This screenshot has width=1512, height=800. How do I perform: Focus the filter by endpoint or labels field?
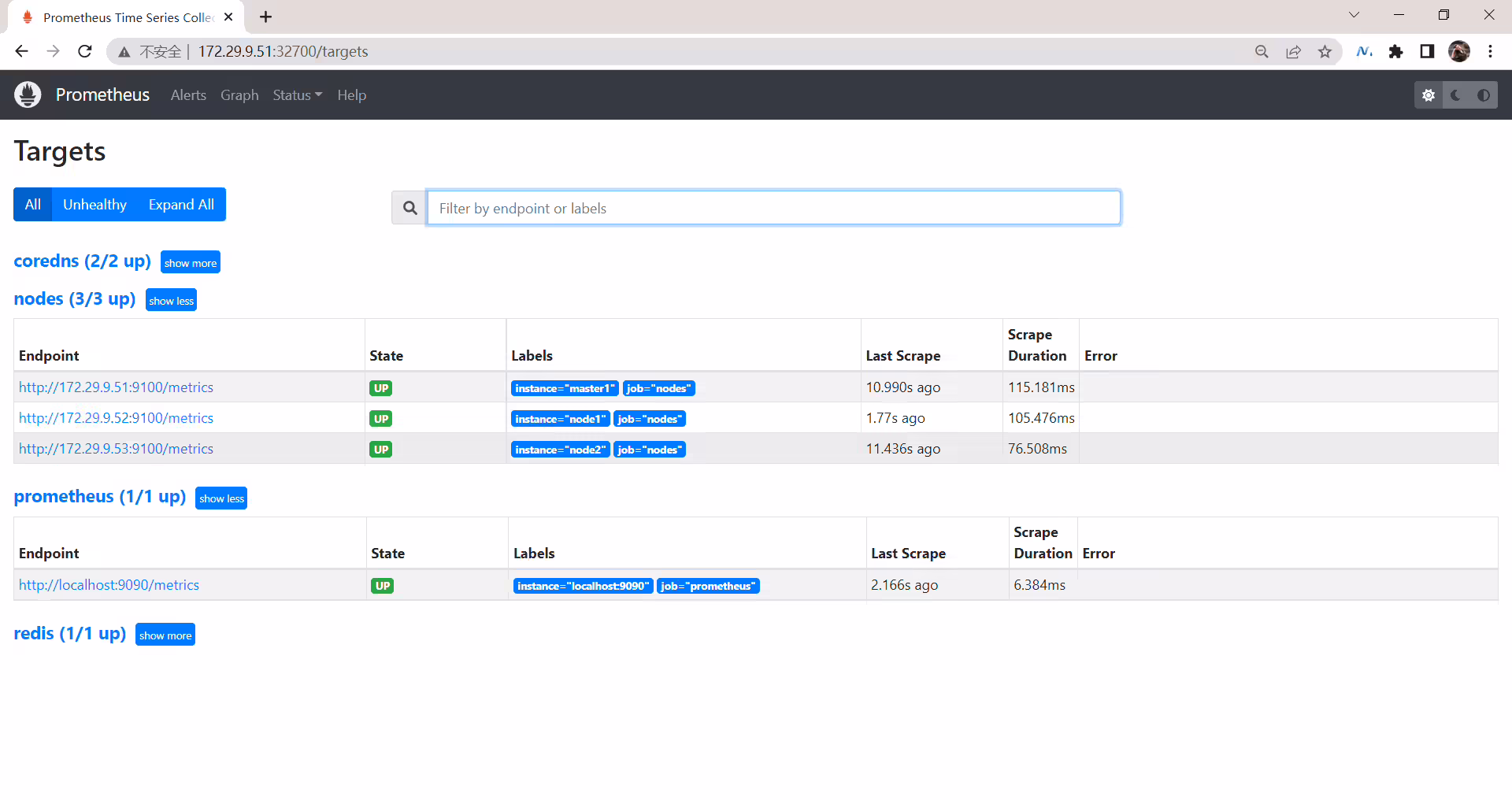pos(773,208)
